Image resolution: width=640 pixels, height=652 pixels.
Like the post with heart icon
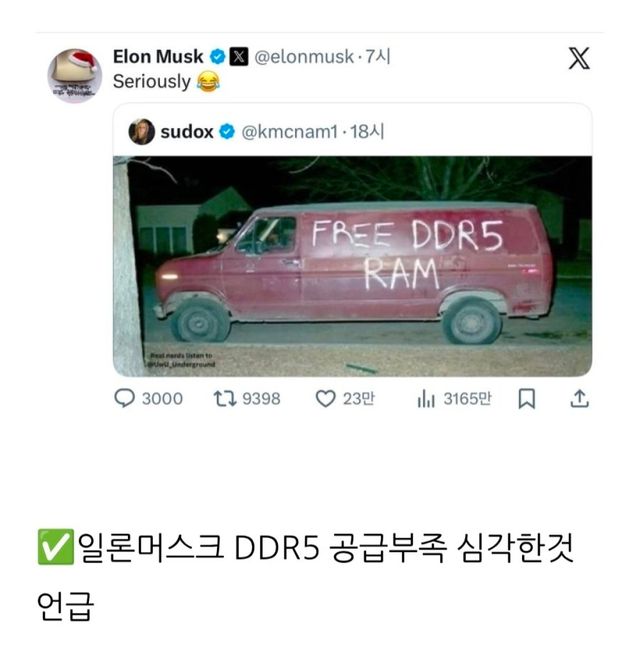coord(325,398)
